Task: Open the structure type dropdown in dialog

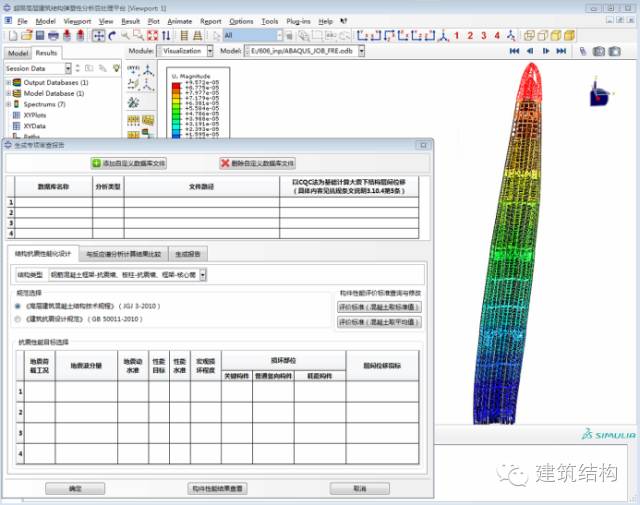Action: 203,275
